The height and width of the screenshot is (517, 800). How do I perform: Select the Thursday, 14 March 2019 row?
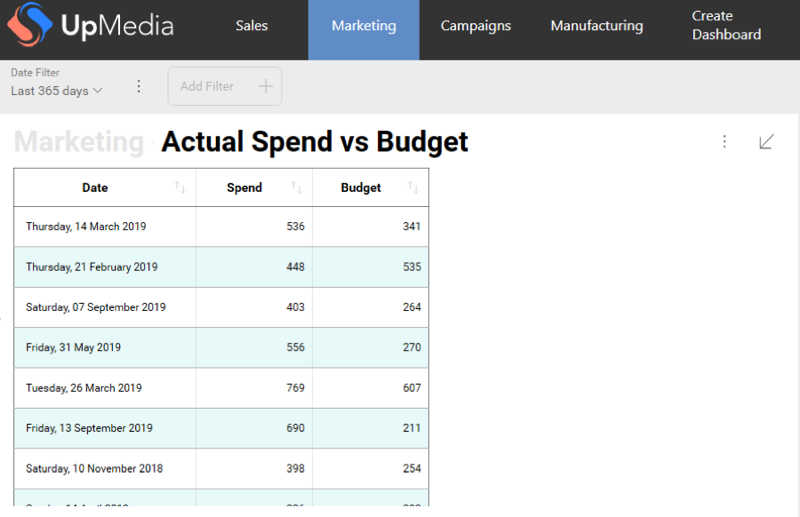86,227
